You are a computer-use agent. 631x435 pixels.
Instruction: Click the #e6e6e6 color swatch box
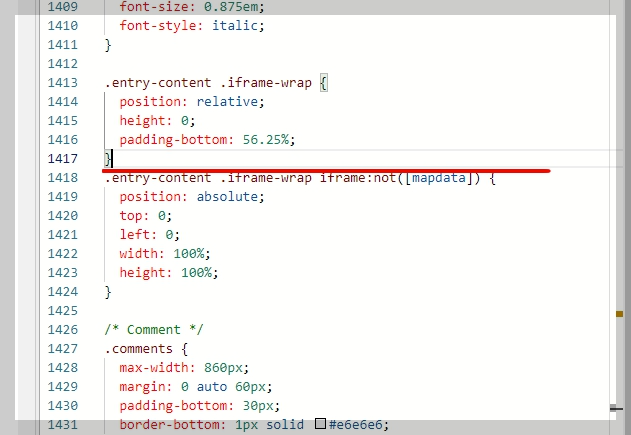point(320,423)
